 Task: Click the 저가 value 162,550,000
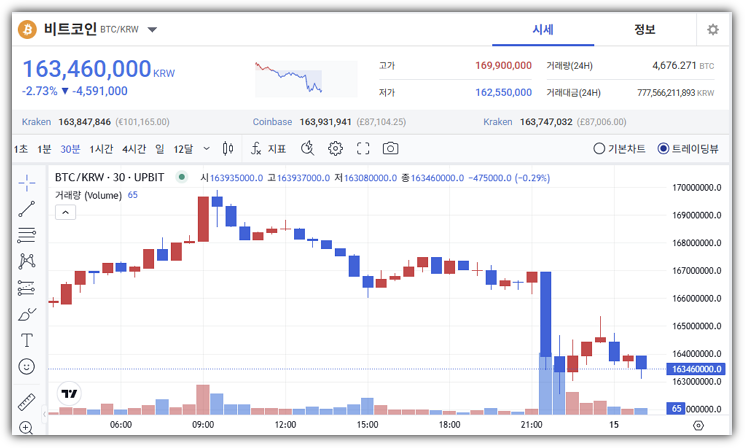click(503, 92)
